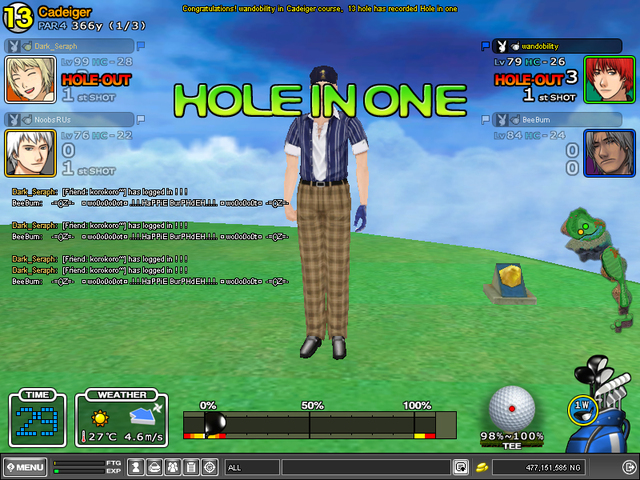Click the gold coins currency icon
Viewport: 640px width, 480px height.
(482, 467)
